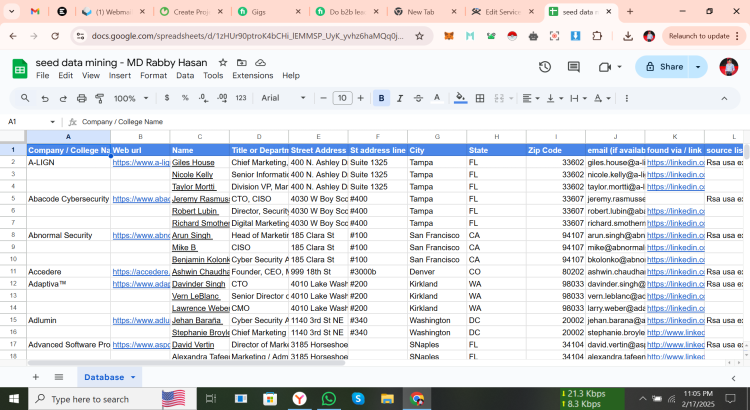Expand merge cells options arrow
The width and height of the screenshot is (750, 410).
click(x=511, y=99)
